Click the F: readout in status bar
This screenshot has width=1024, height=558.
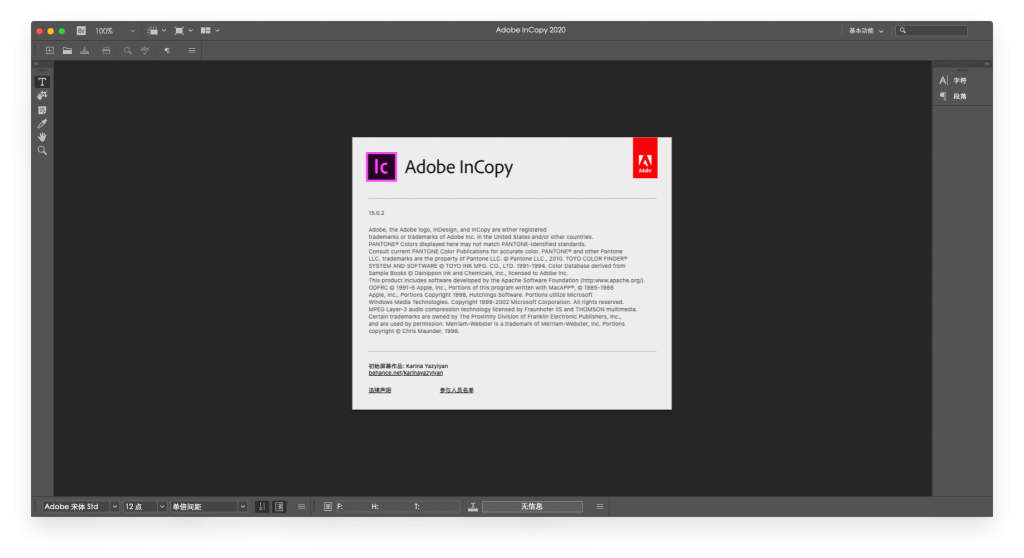pos(340,506)
